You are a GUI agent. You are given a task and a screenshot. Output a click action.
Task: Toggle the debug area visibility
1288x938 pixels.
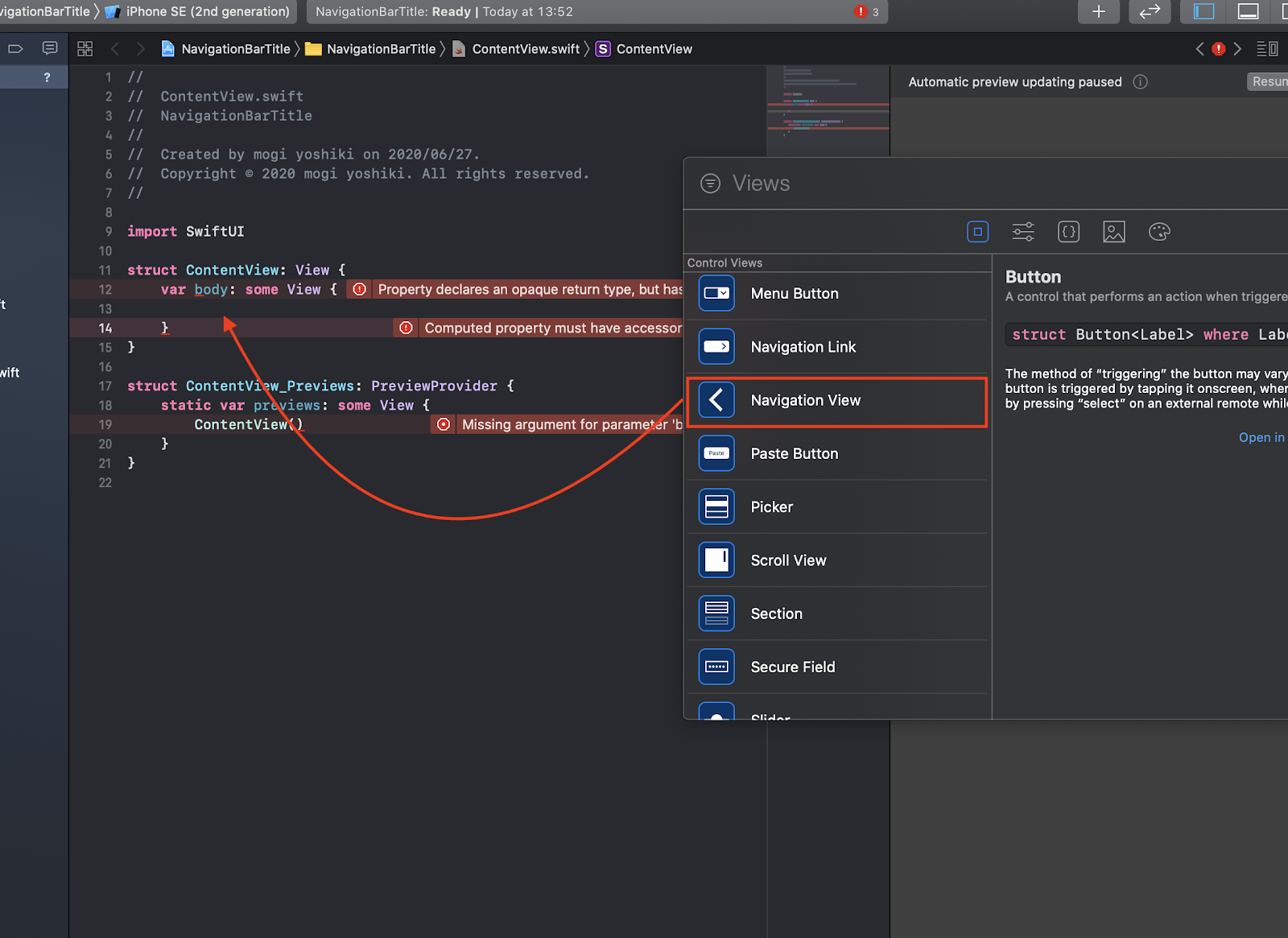[1248, 11]
